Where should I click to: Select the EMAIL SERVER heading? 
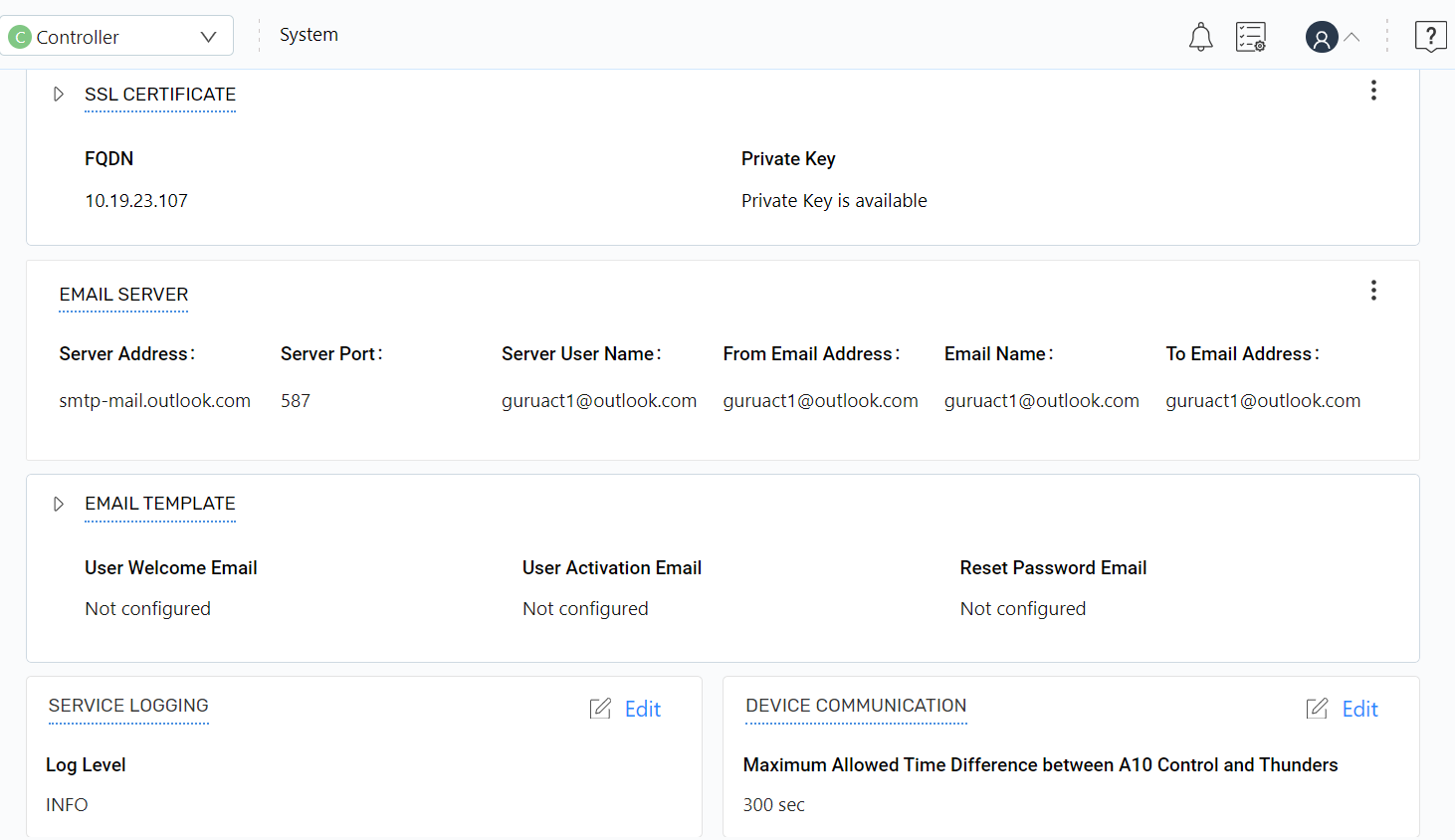coord(123,295)
